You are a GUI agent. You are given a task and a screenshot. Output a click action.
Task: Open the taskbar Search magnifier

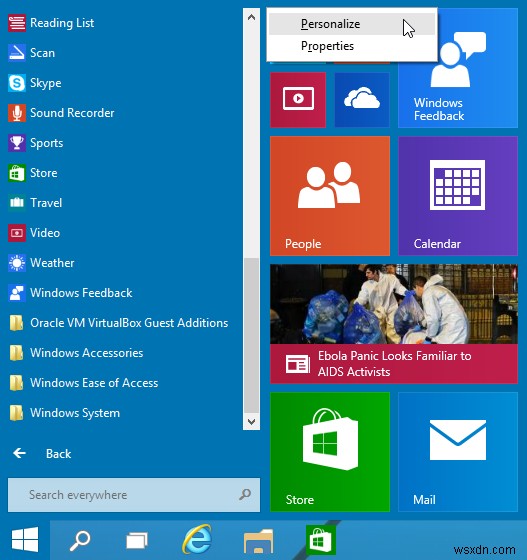click(x=80, y=540)
